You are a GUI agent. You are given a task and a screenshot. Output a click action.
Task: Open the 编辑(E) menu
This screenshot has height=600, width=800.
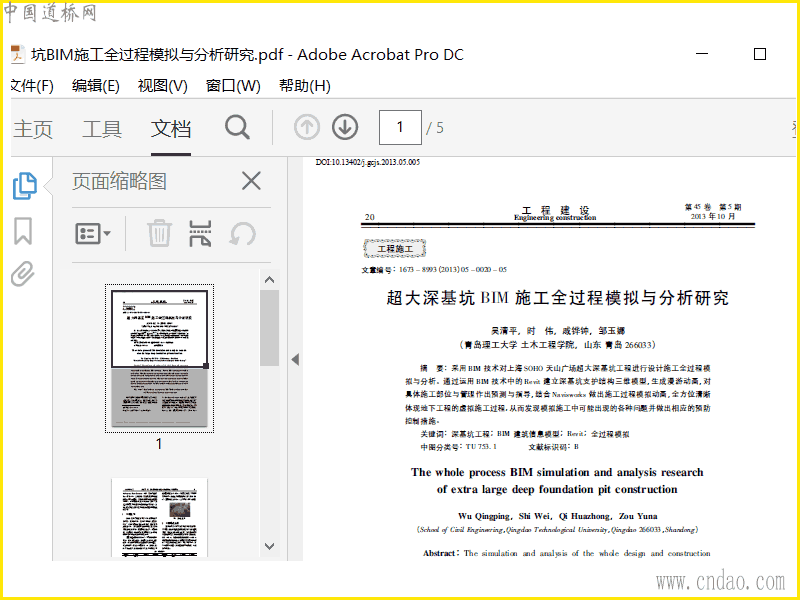[x=96, y=86]
